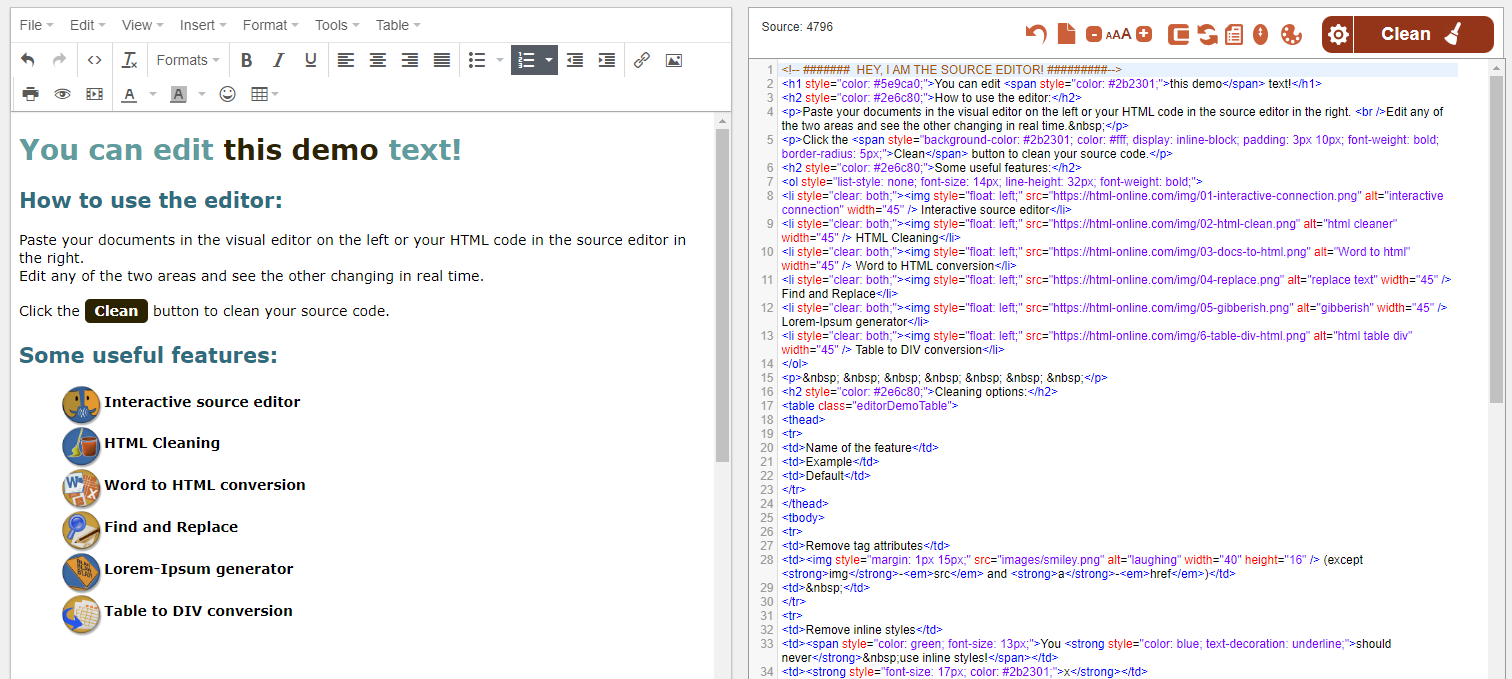Click the emoticons smiley icon

point(227,93)
